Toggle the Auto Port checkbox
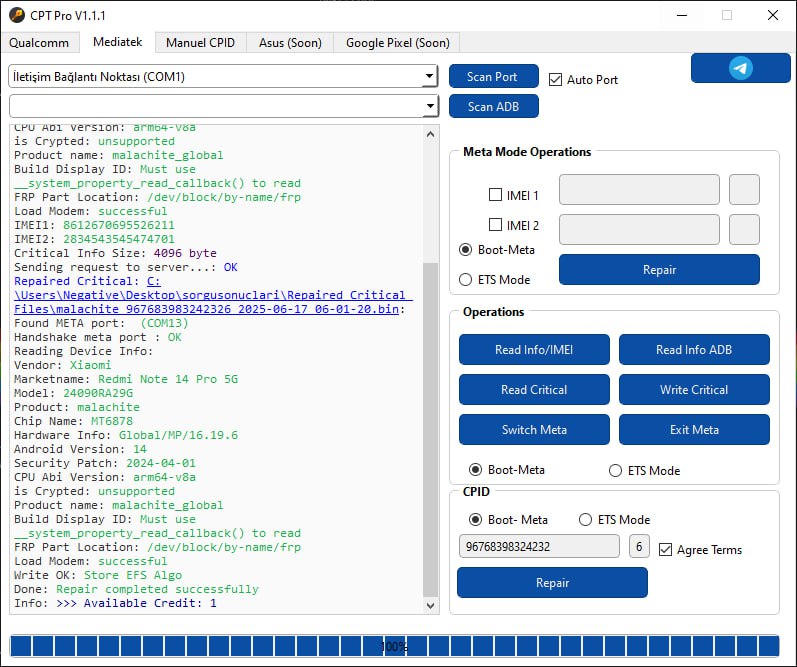Viewport: 797px width, 667px height. [x=556, y=80]
